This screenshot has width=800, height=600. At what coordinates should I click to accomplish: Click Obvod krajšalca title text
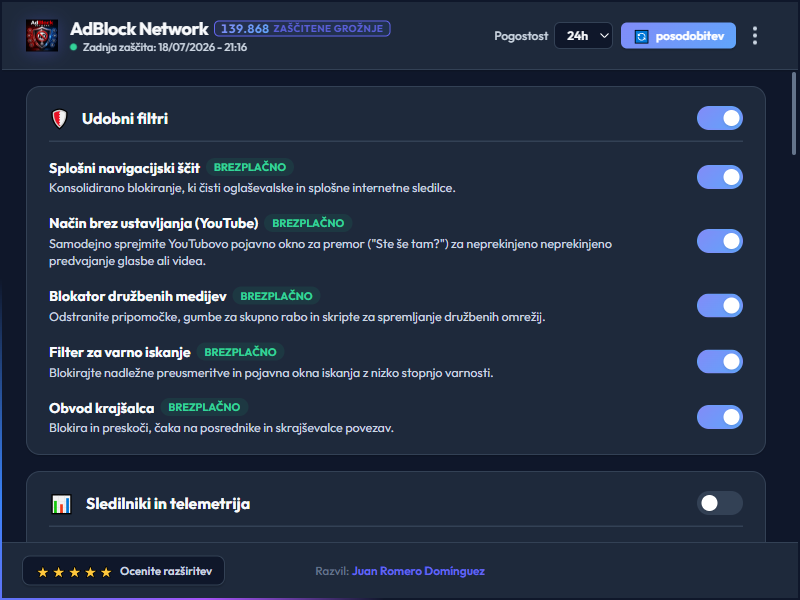tap(102, 408)
